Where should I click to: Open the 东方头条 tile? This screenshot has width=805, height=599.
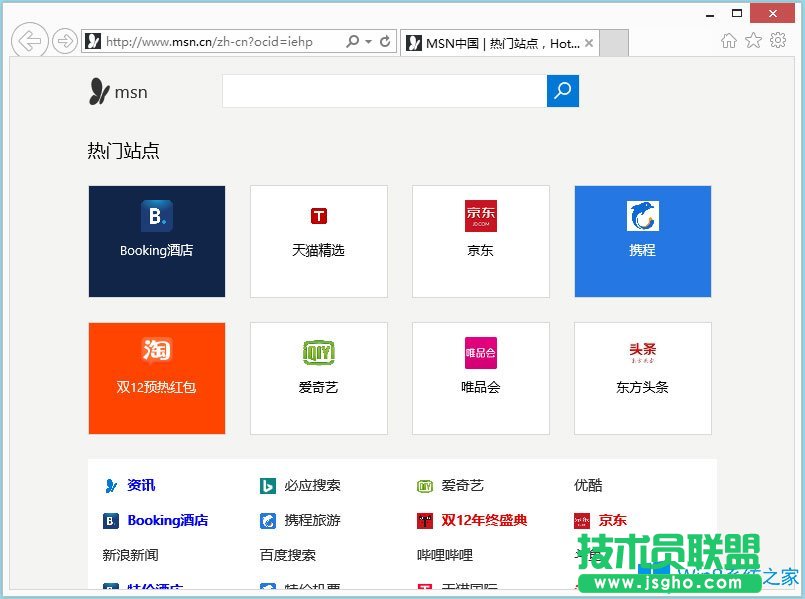[x=642, y=378]
